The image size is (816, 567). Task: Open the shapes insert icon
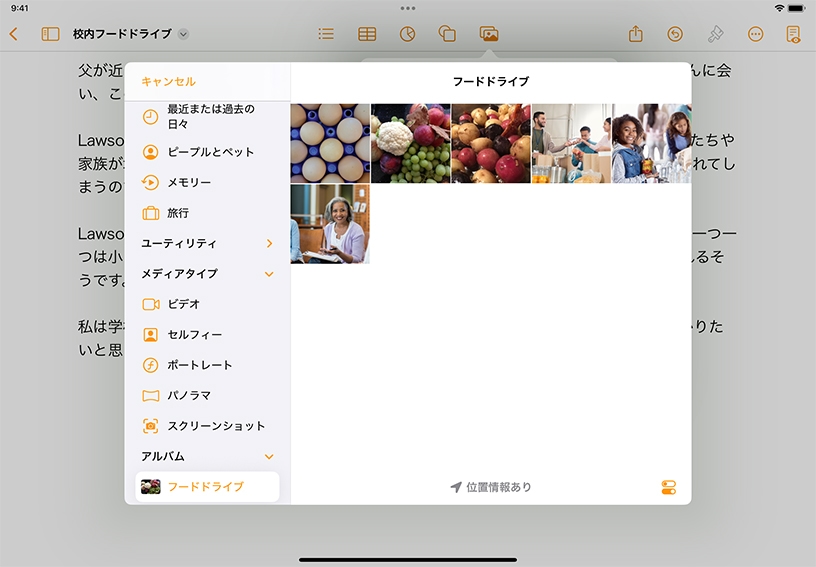click(447, 34)
